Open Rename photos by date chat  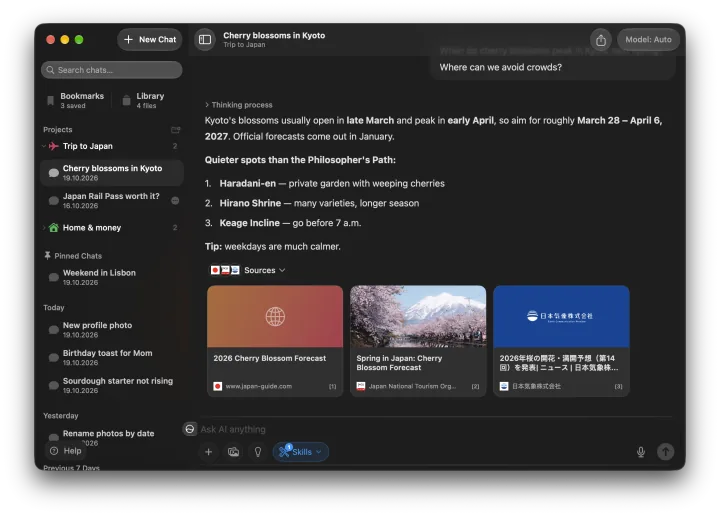point(112,437)
